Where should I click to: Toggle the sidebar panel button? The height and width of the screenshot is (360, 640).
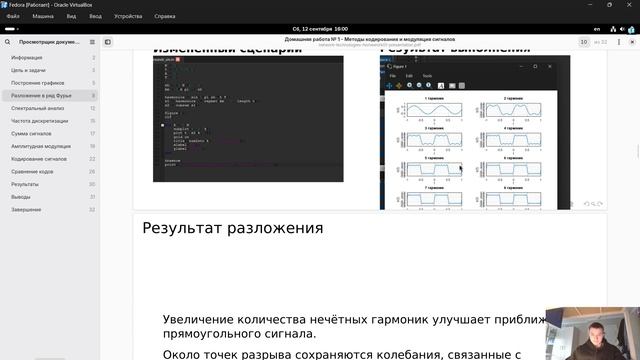pyautogui.click(x=108, y=42)
